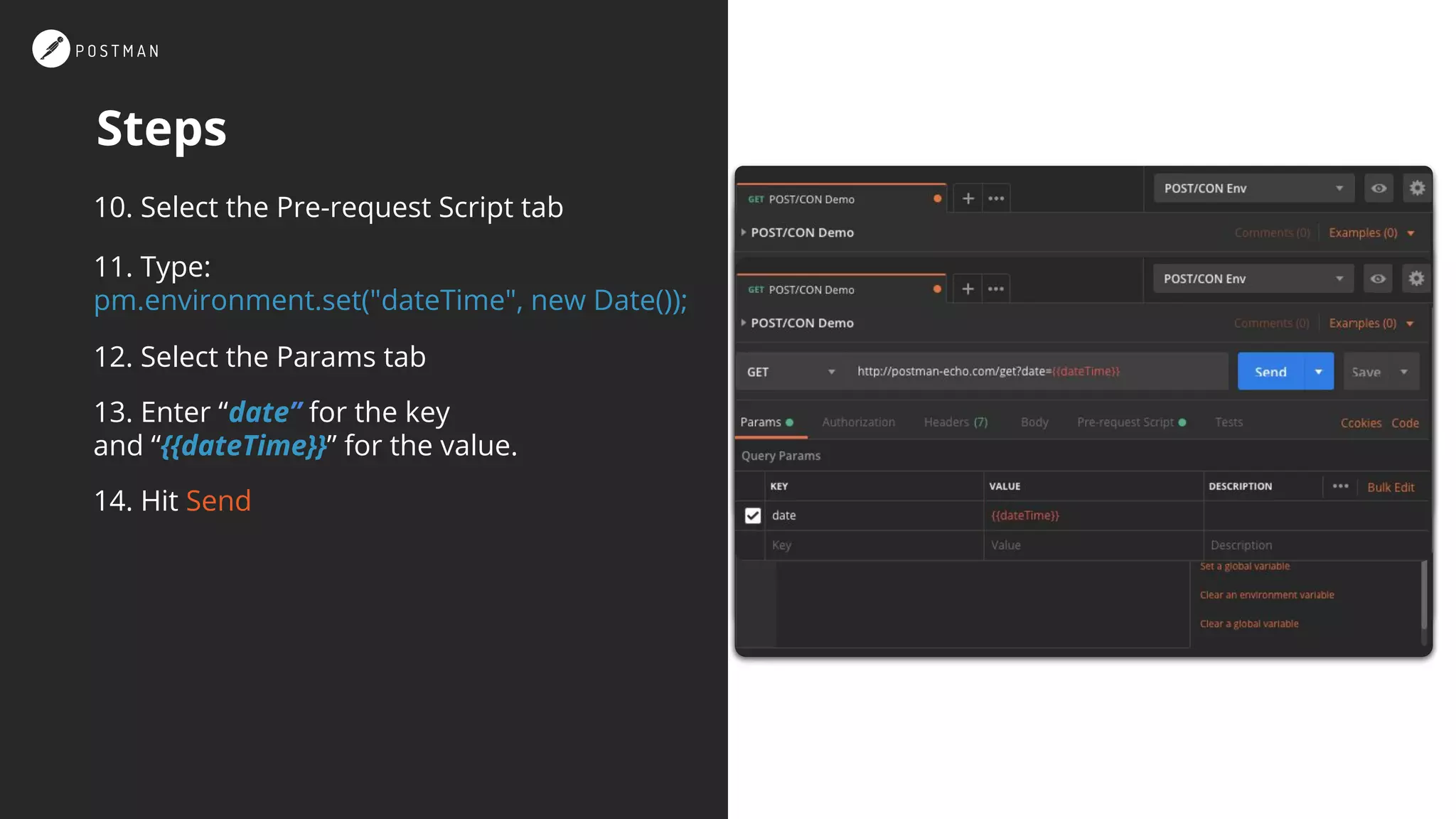Toggle lower environment quick look eye
Image resolution: width=1456 pixels, height=819 pixels.
point(1378,279)
